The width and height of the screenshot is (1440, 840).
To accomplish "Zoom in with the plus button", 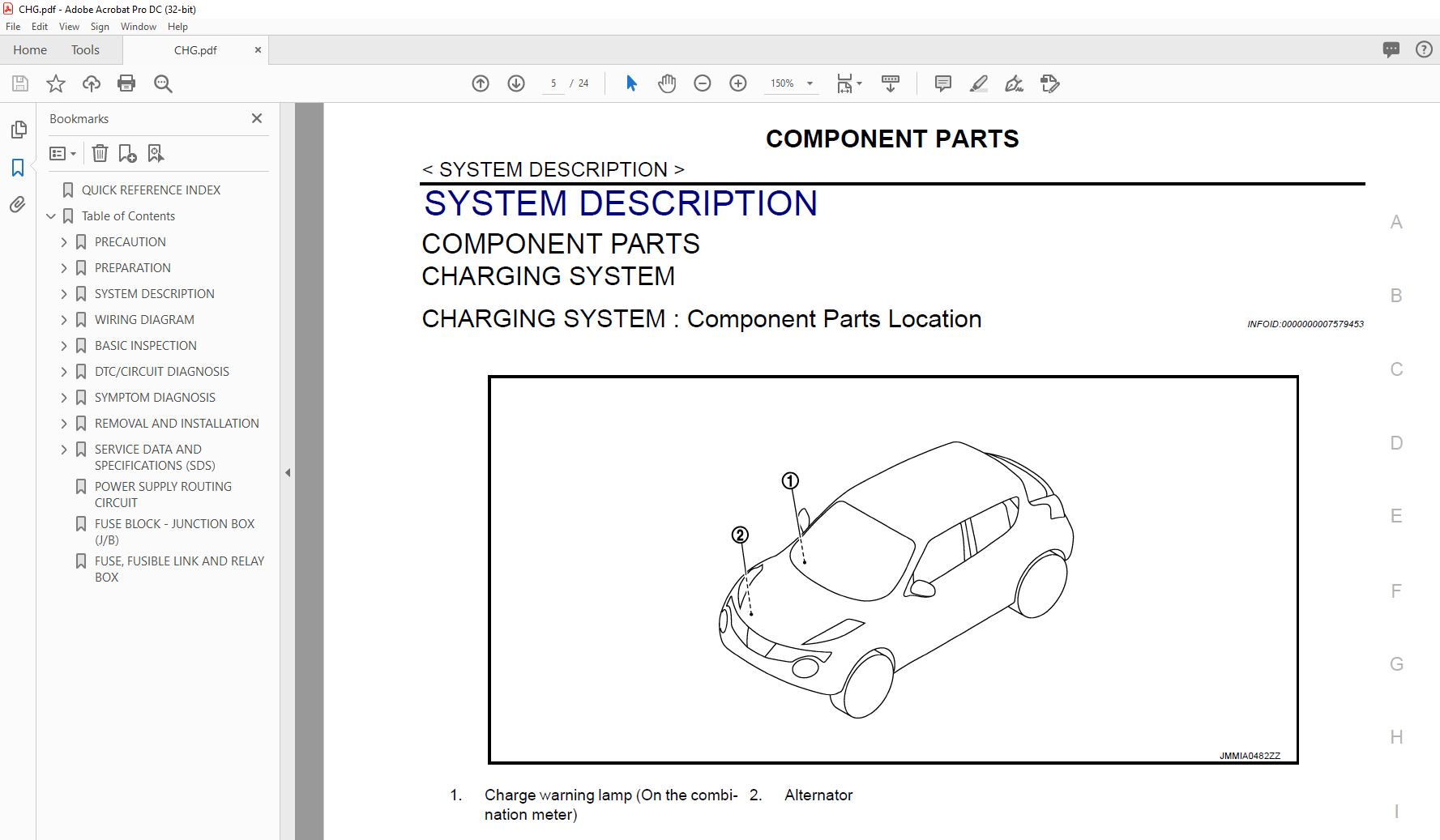I will (738, 83).
